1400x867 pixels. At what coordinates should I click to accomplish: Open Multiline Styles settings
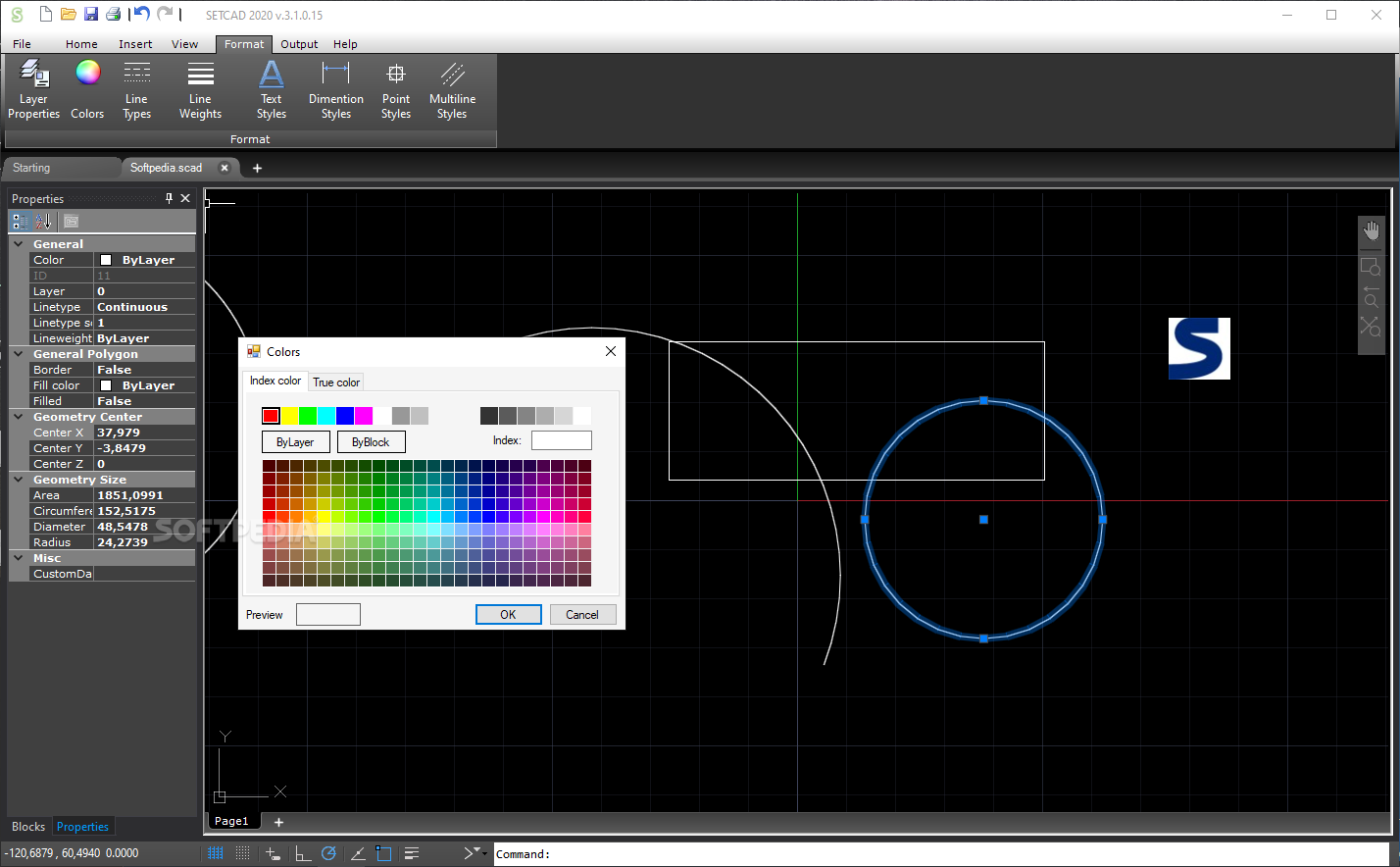452,89
